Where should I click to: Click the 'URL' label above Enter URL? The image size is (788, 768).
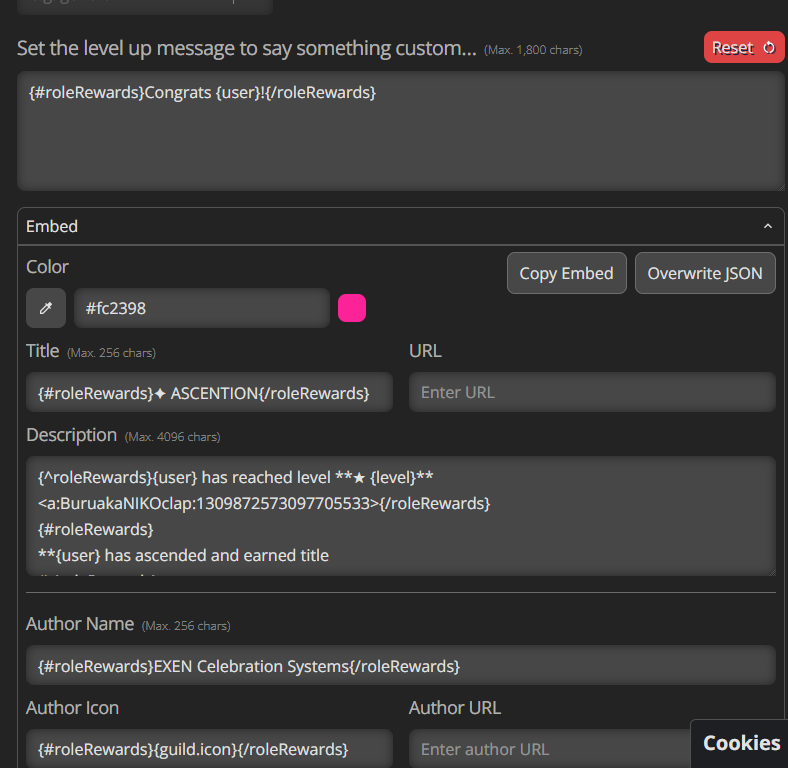point(425,350)
